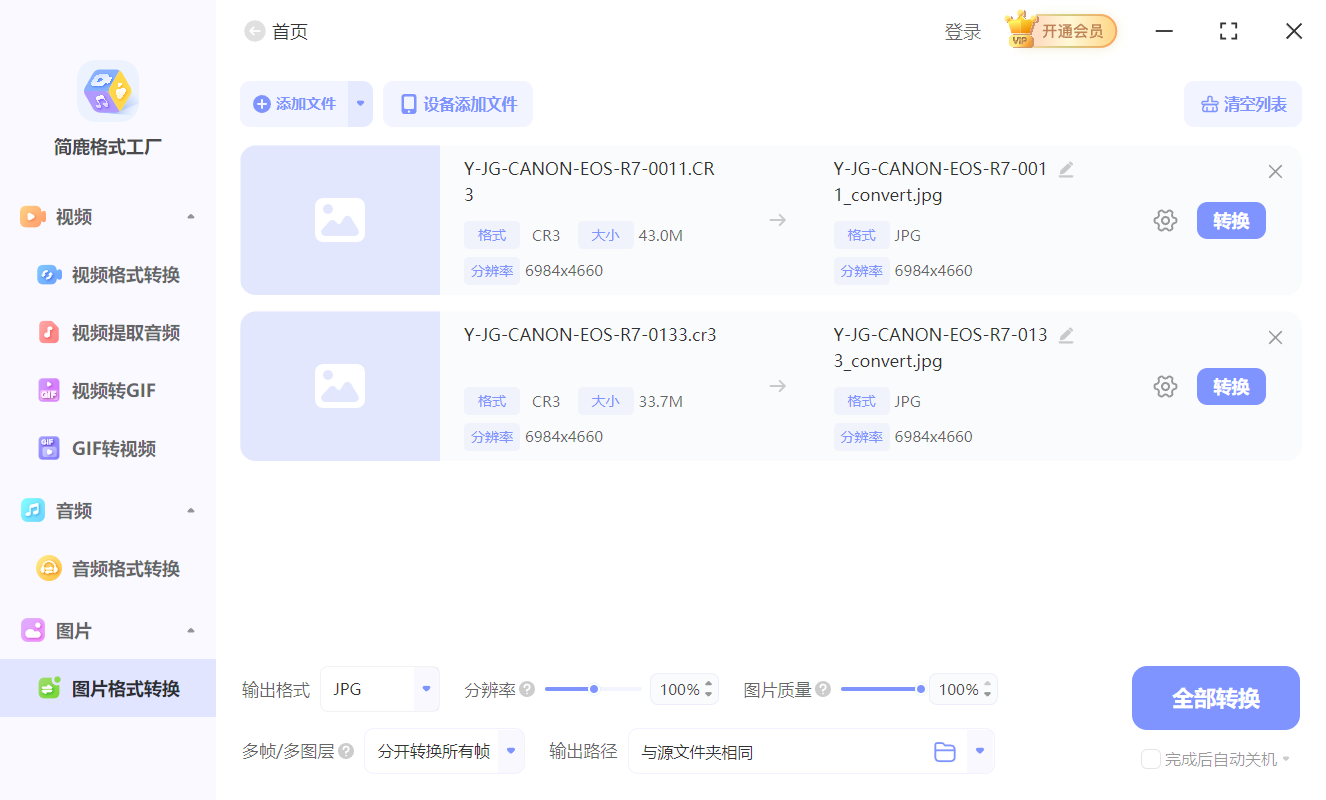1326x800 pixels.
Task: Open 视频格式转换 in the sidebar
Action: (x=108, y=275)
